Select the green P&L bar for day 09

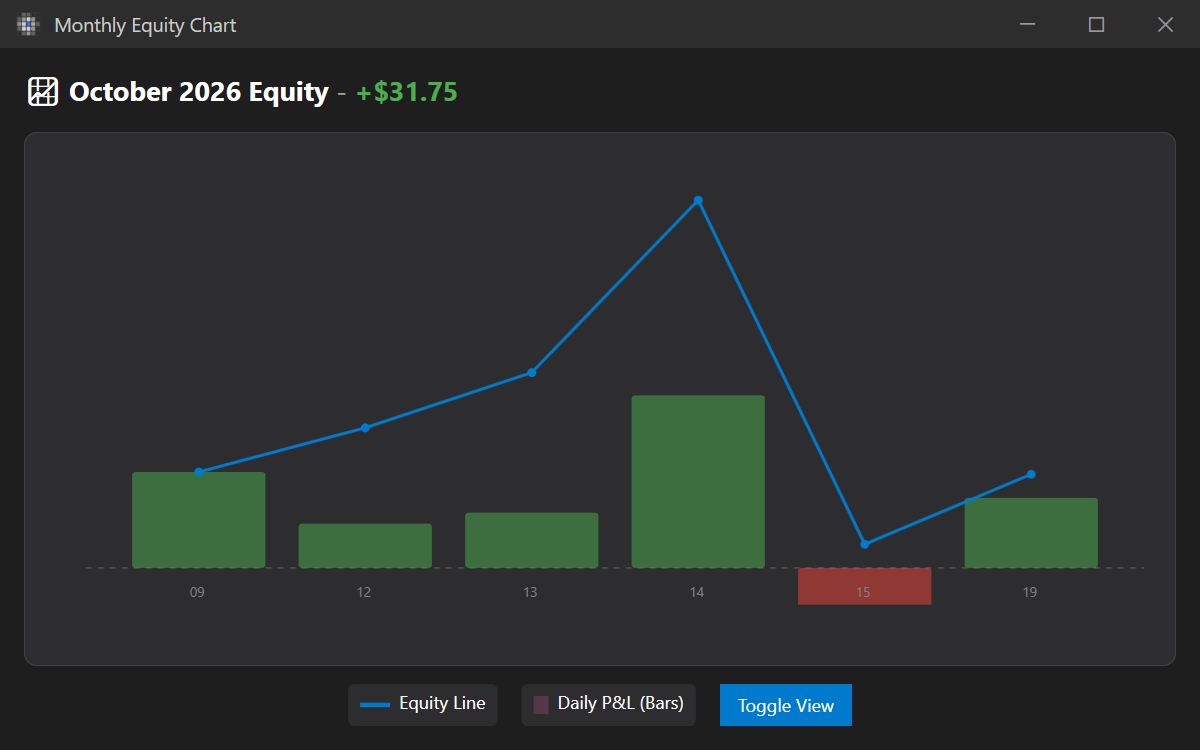pos(198,520)
